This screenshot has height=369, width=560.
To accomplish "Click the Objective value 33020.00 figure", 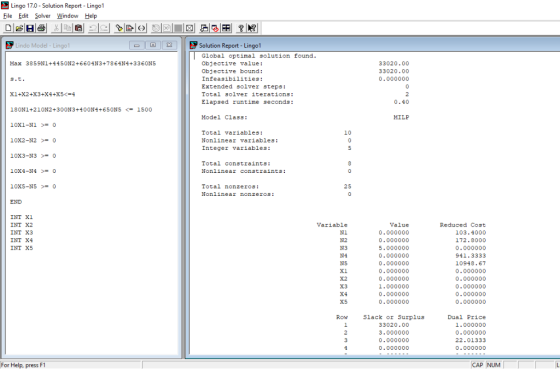I will pos(394,64).
